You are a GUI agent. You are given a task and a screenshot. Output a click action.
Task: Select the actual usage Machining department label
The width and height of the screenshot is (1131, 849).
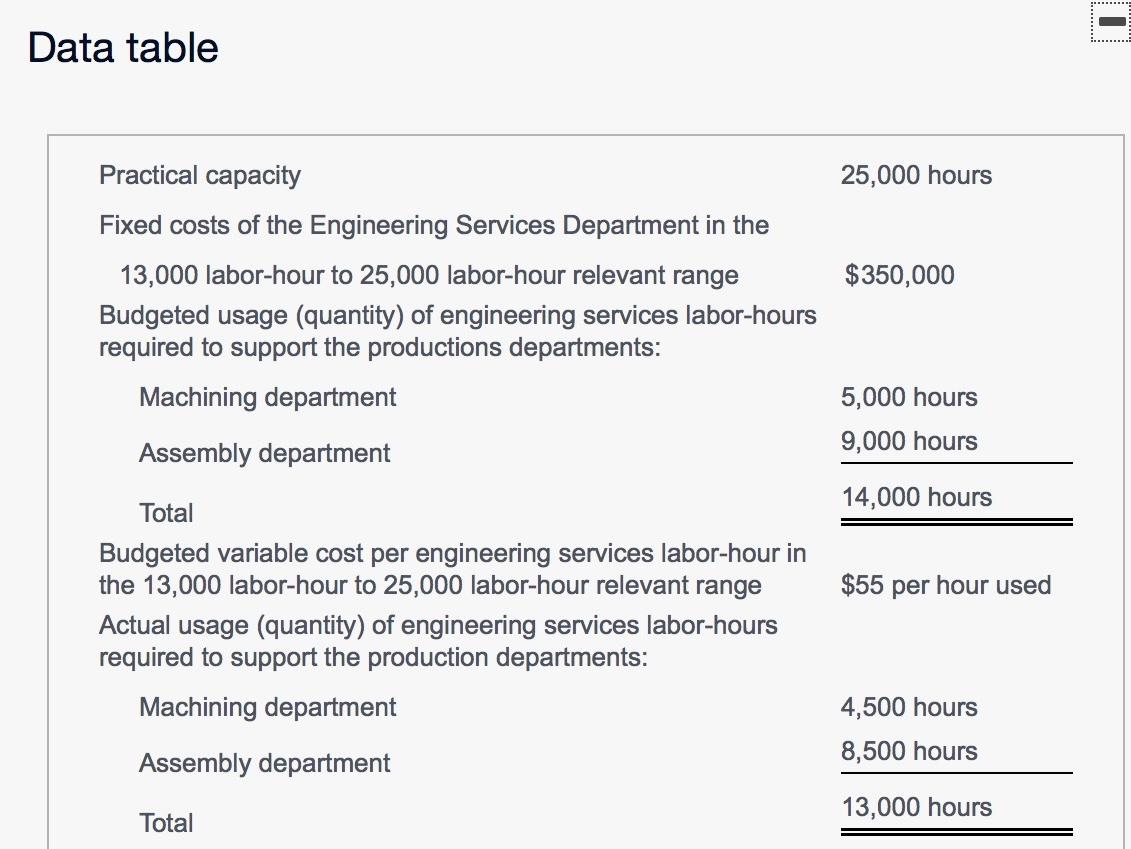267,707
